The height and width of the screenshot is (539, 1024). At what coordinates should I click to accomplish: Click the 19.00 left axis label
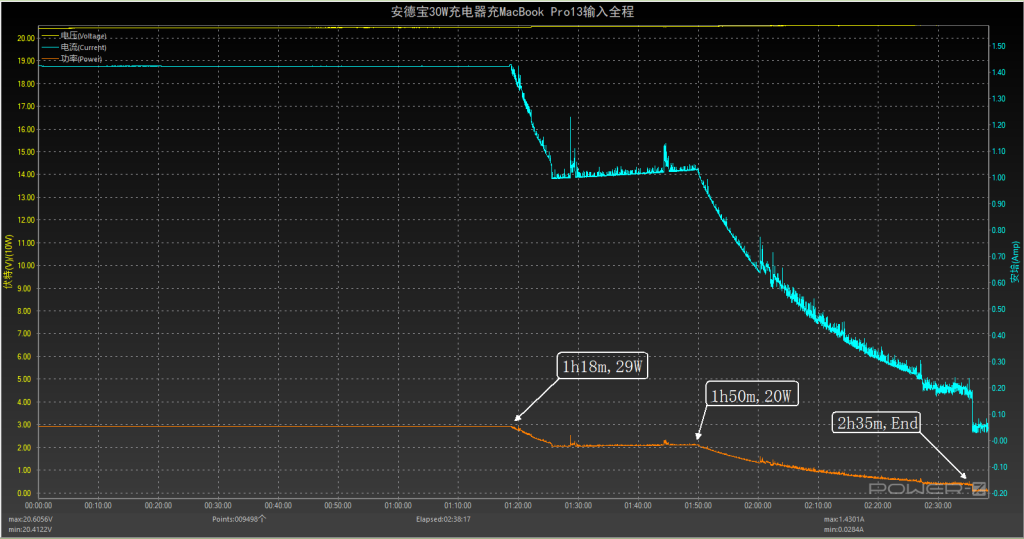click(26, 61)
